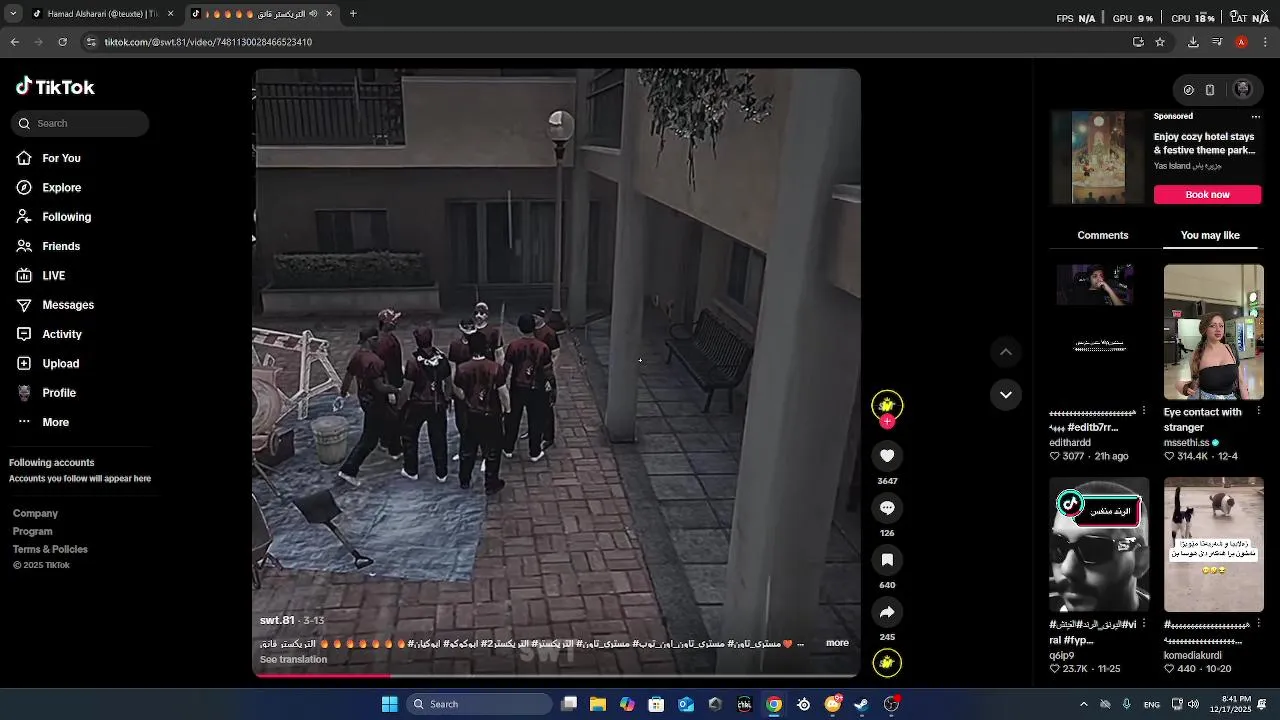Go to next video with down arrow
The image size is (1280, 720).
[x=1006, y=395]
